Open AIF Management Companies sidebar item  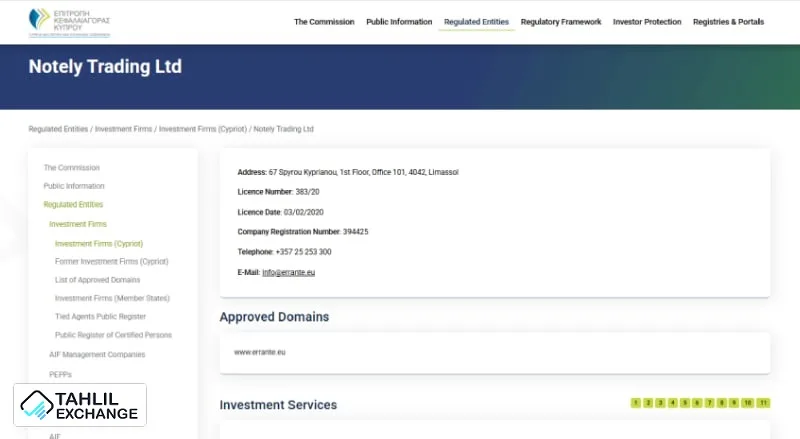click(97, 354)
